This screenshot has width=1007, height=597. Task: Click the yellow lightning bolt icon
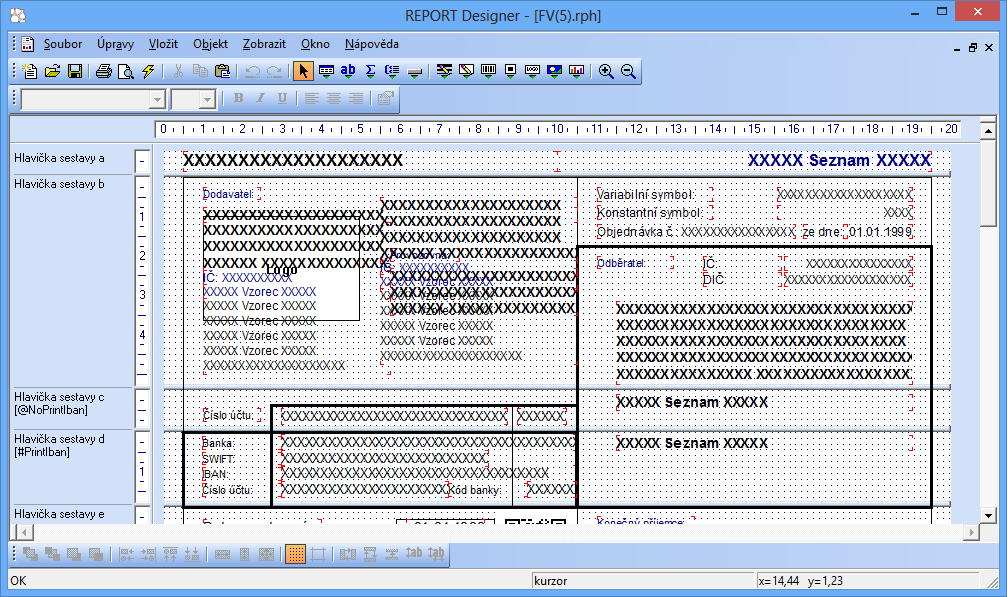point(148,71)
